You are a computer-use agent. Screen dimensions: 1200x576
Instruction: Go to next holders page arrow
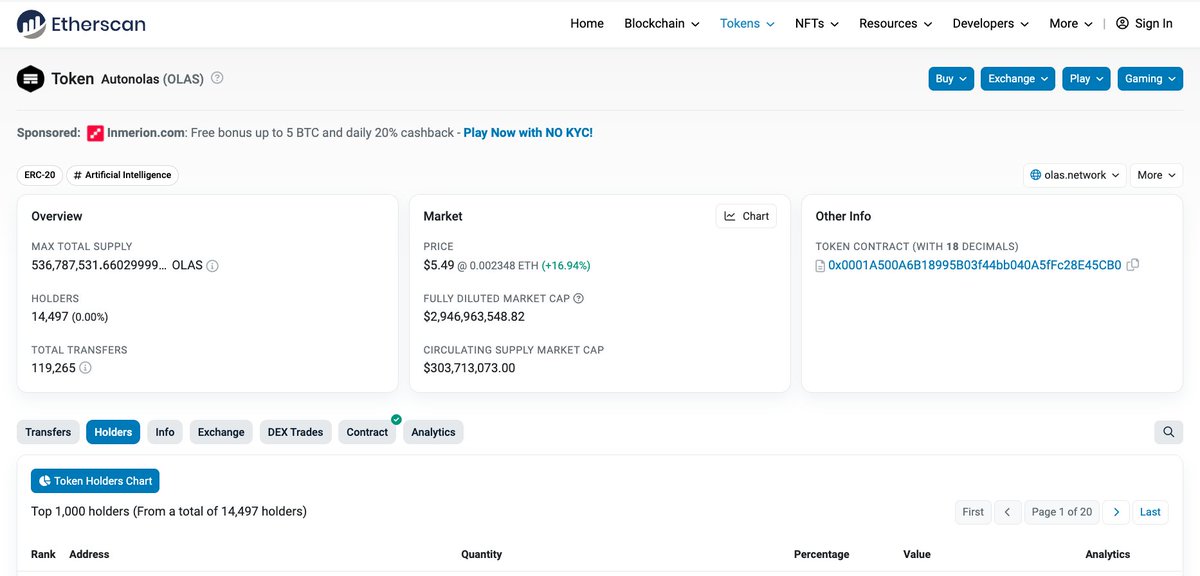pyautogui.click(x=1115, y=512)
